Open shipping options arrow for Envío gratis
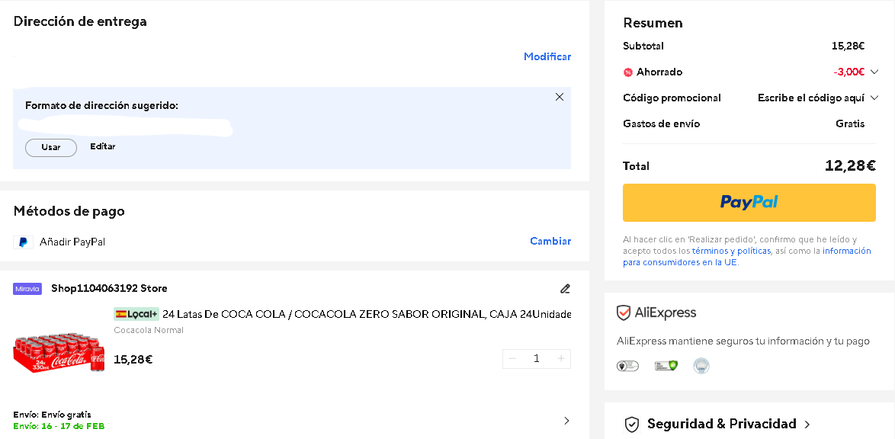895x439 pixels. coord(567,421)
